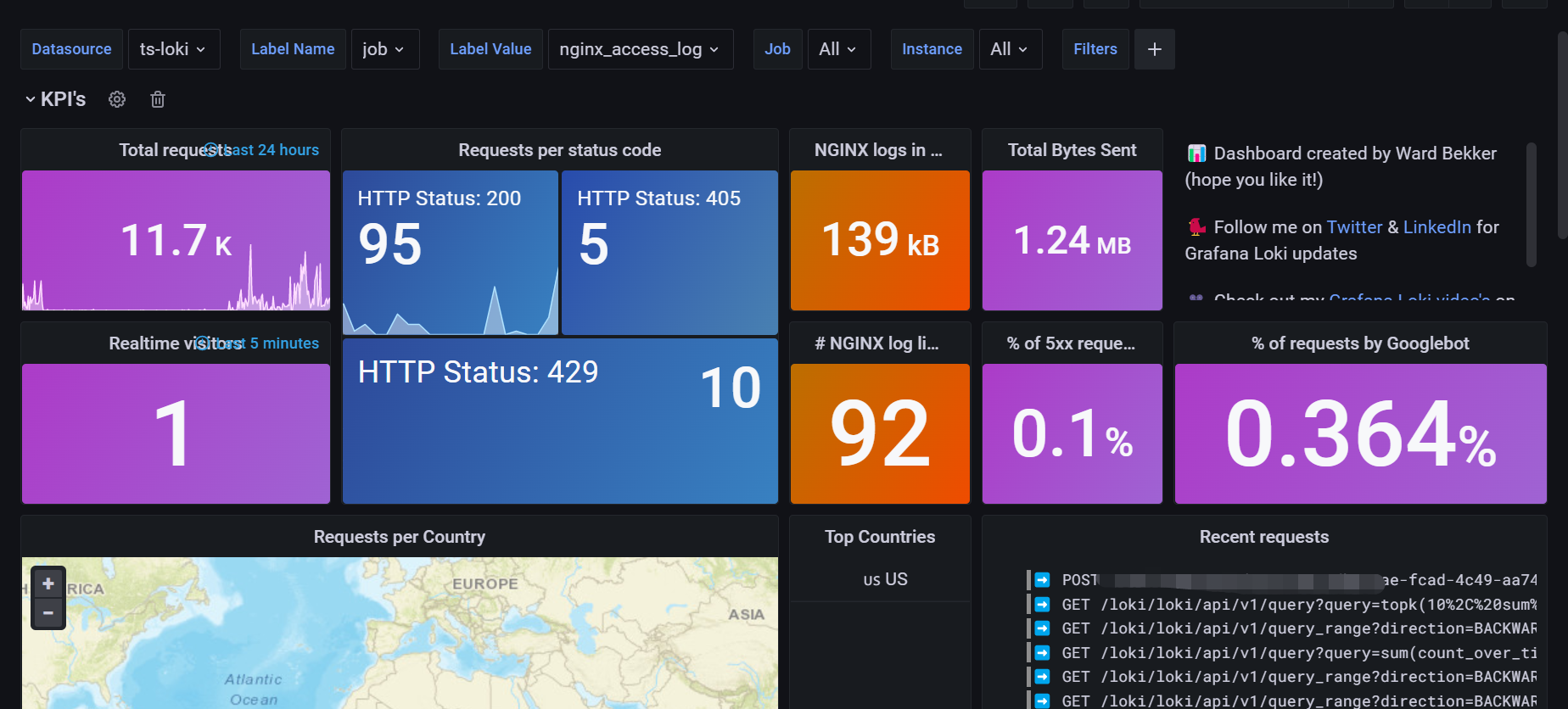Click the ASIA label on map

746,614
